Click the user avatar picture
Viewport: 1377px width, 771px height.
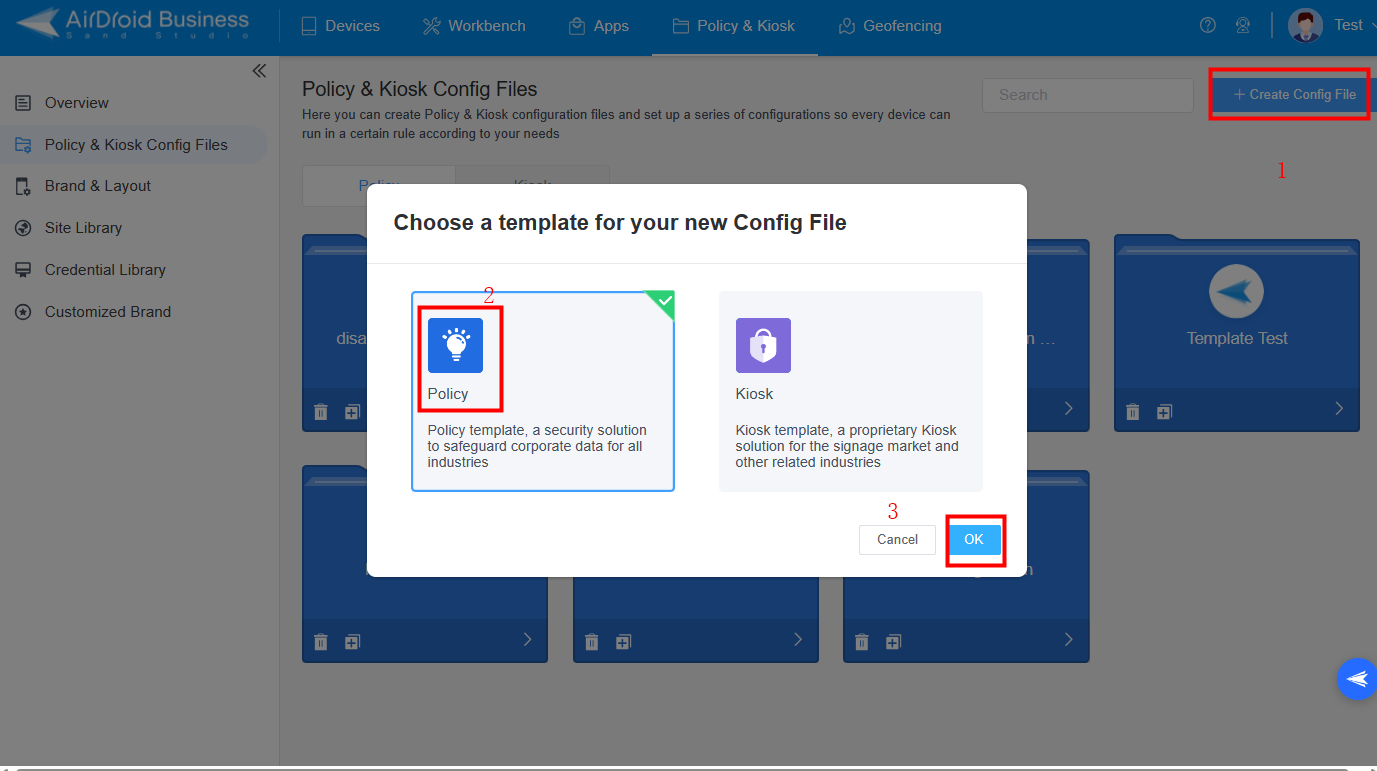point(1305,26)
